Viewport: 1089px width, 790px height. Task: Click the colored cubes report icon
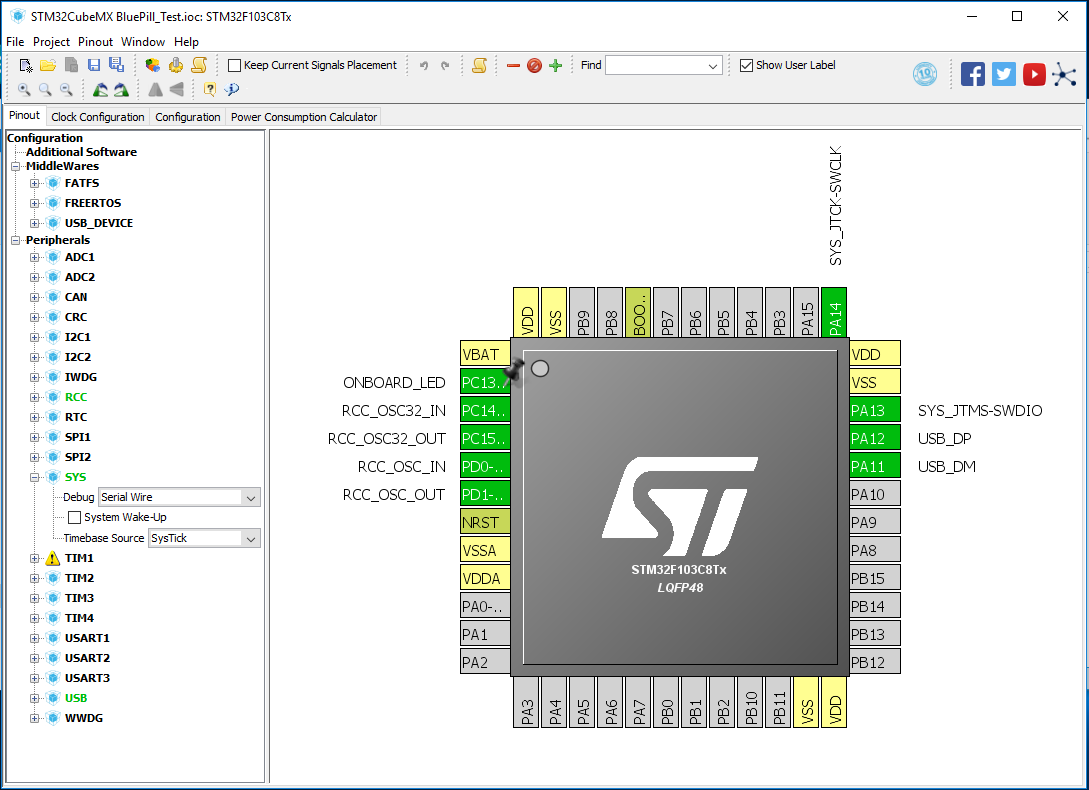(x=153, y=65)
